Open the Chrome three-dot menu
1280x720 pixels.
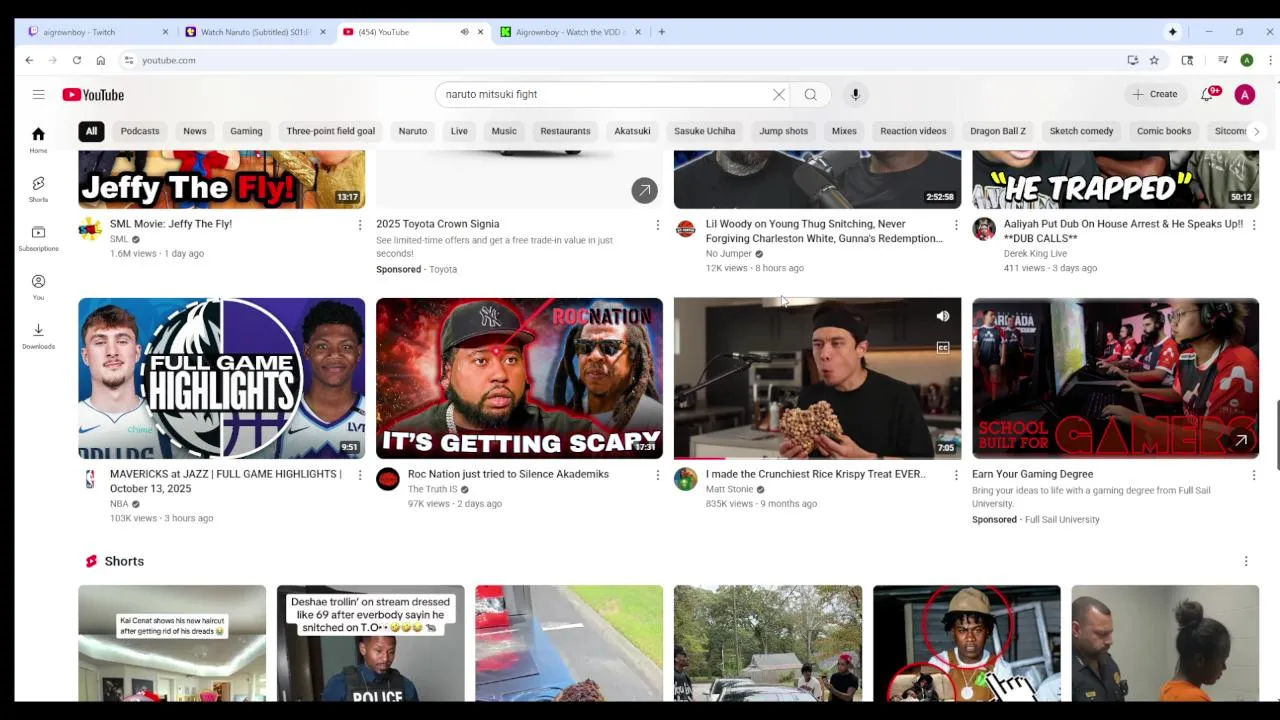tap(1270, 60)
